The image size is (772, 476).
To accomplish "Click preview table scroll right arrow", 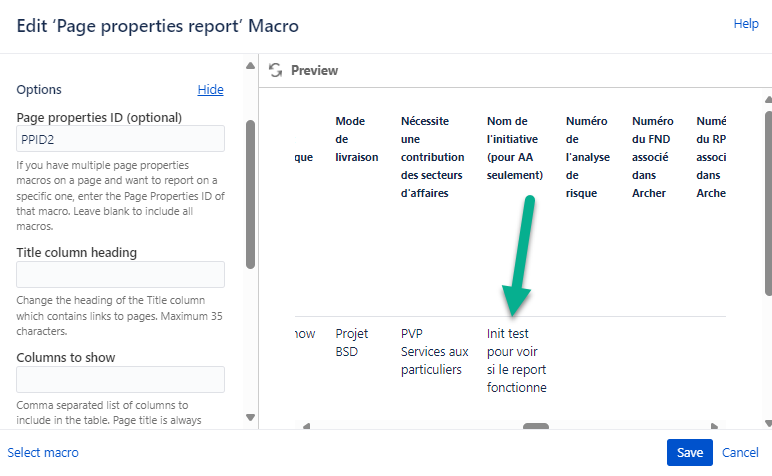I will coord(714,426).
